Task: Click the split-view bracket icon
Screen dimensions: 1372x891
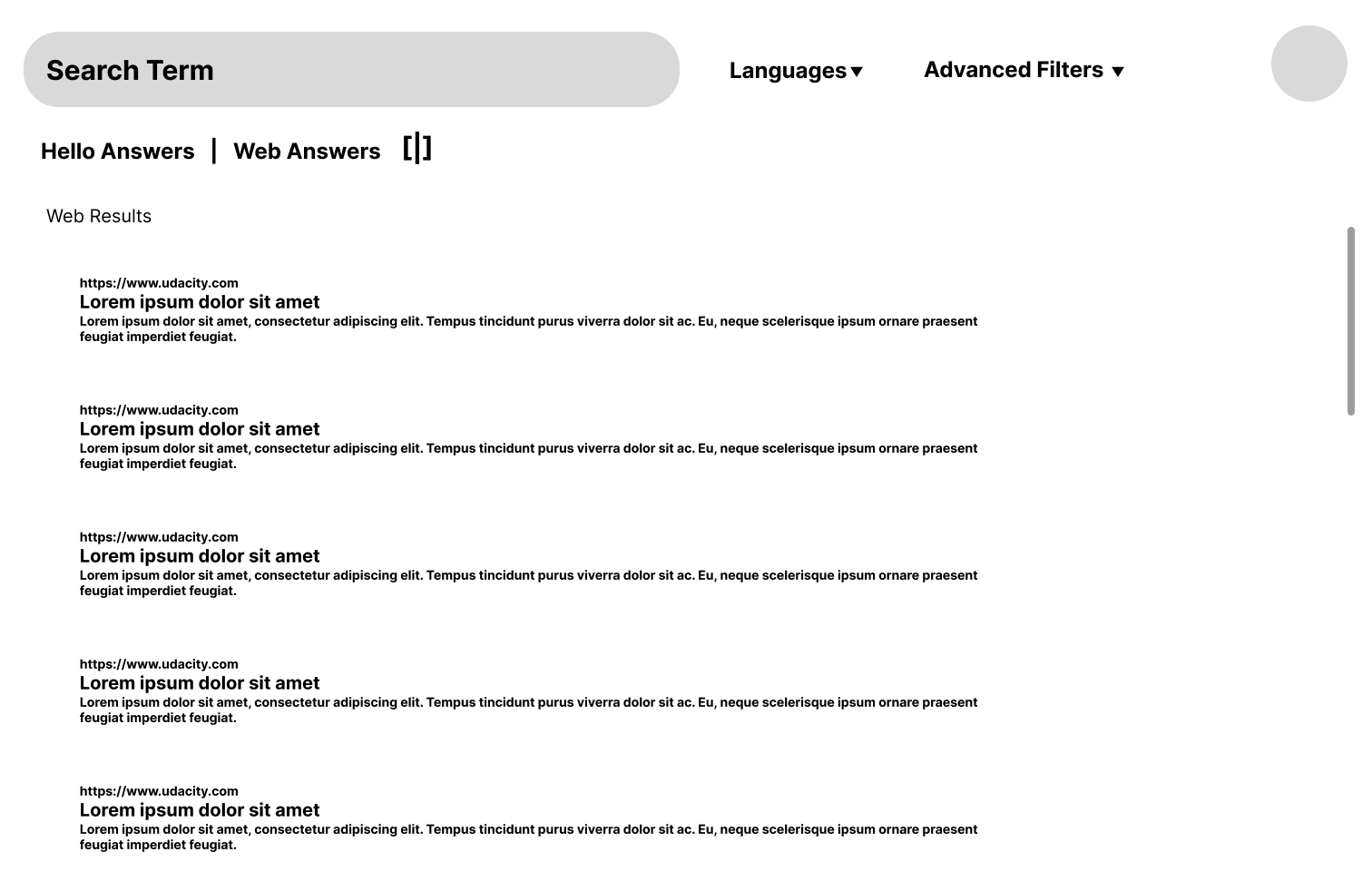Action: (417, 148)
